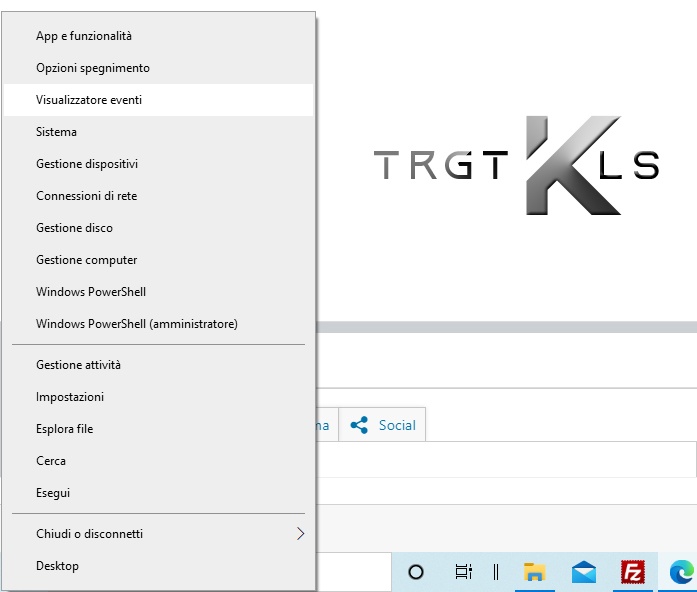This screenshot has width=697, height=592.
Task: Open Microsoft Edge from the taskbar
Action: pyautogui.click(x=681, y=572)
